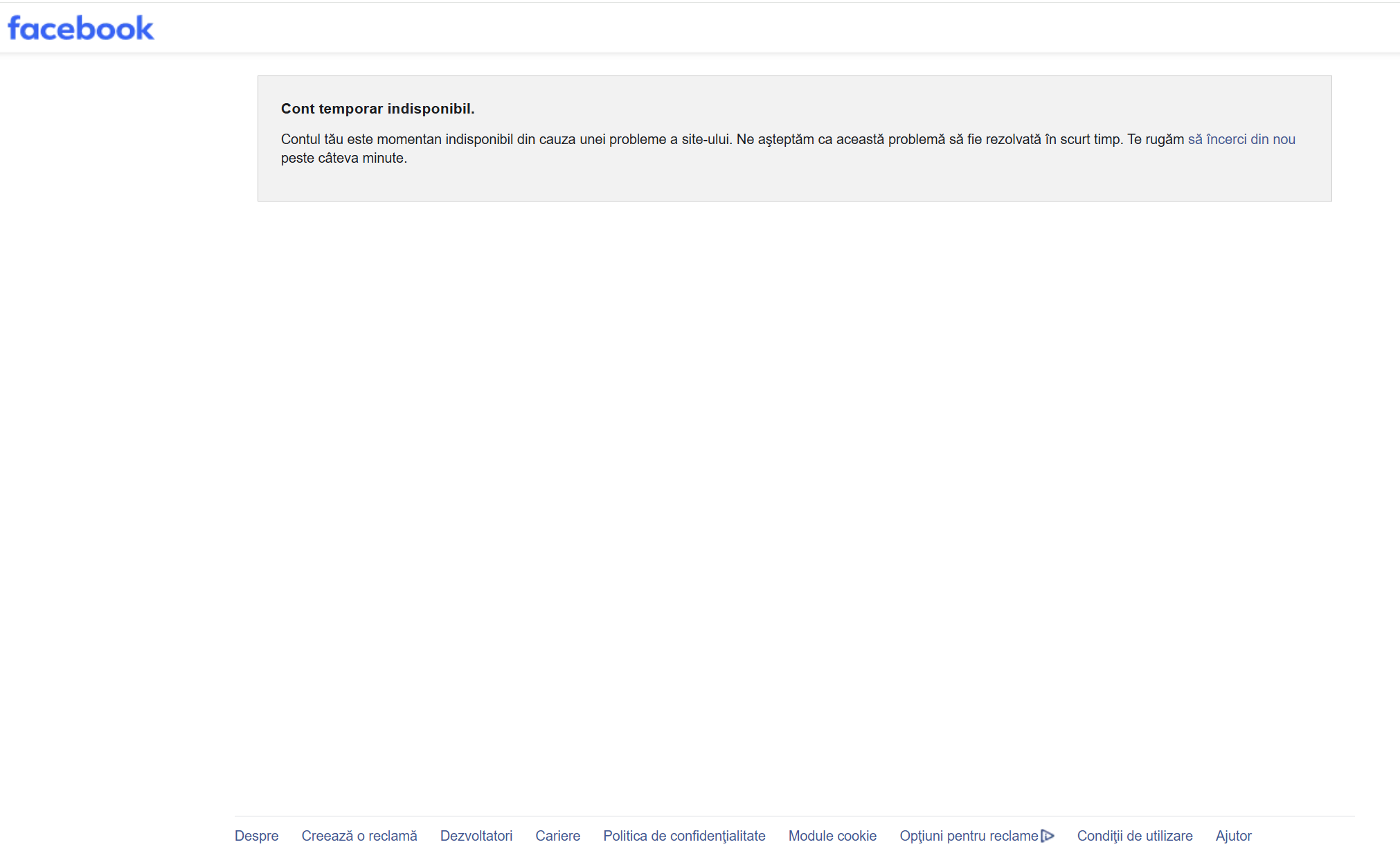View the Module cookie page
The image size is (1400, 867).
click(832, 836)
